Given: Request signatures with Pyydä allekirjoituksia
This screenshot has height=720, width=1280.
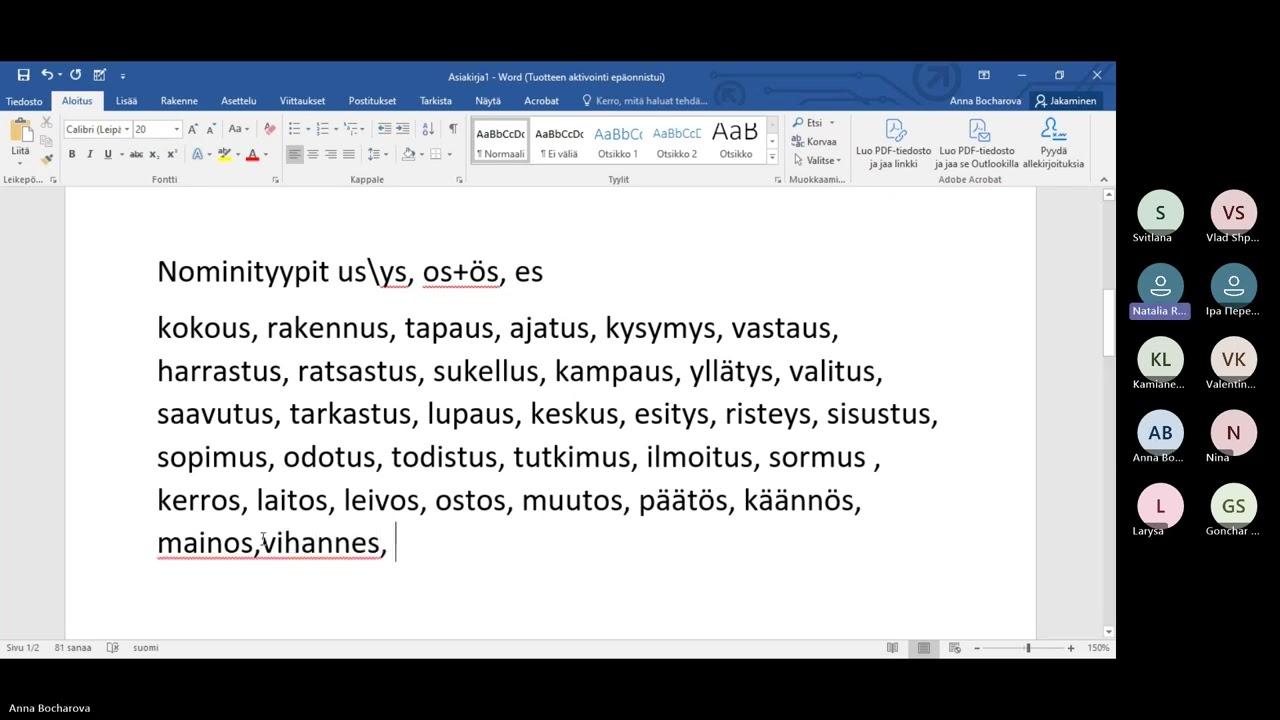Looking at the screenshot, I should (x=1053, y=143).
